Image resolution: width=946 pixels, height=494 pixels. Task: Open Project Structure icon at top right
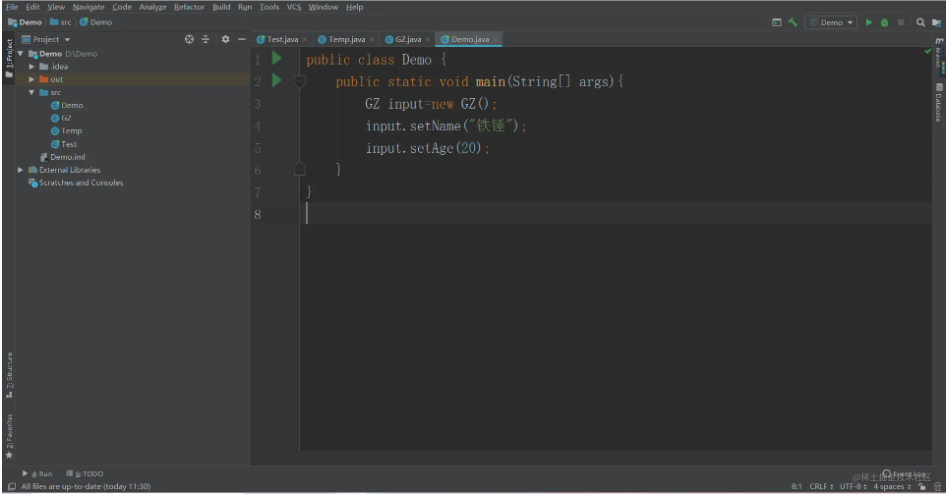click(x=936, y=22)
